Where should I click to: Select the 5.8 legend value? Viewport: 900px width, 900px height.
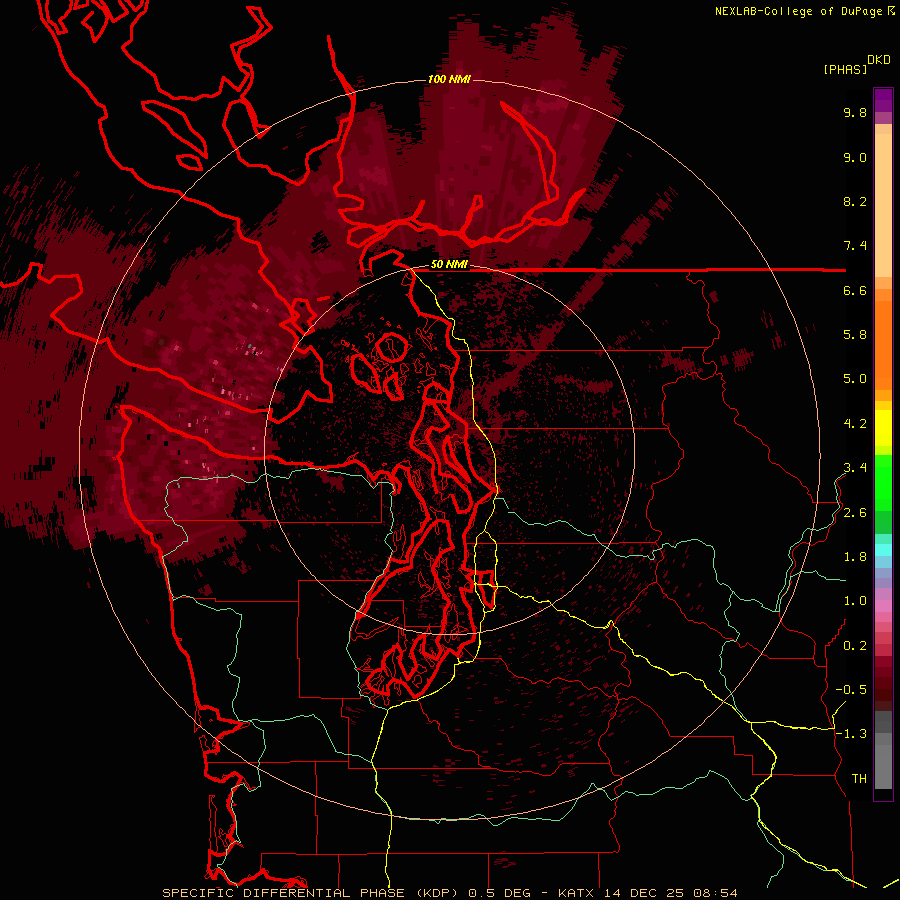[x=855, y=335]
